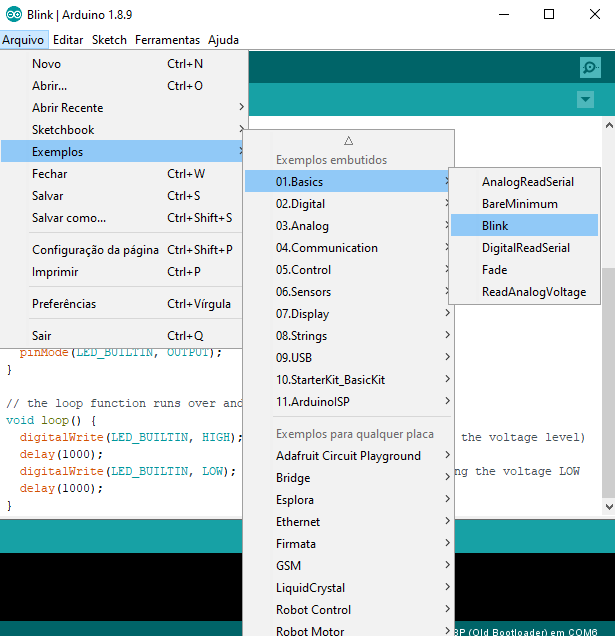Click the delay(1000); line after LOW
The image size is (615, 636).
(60, 488)
